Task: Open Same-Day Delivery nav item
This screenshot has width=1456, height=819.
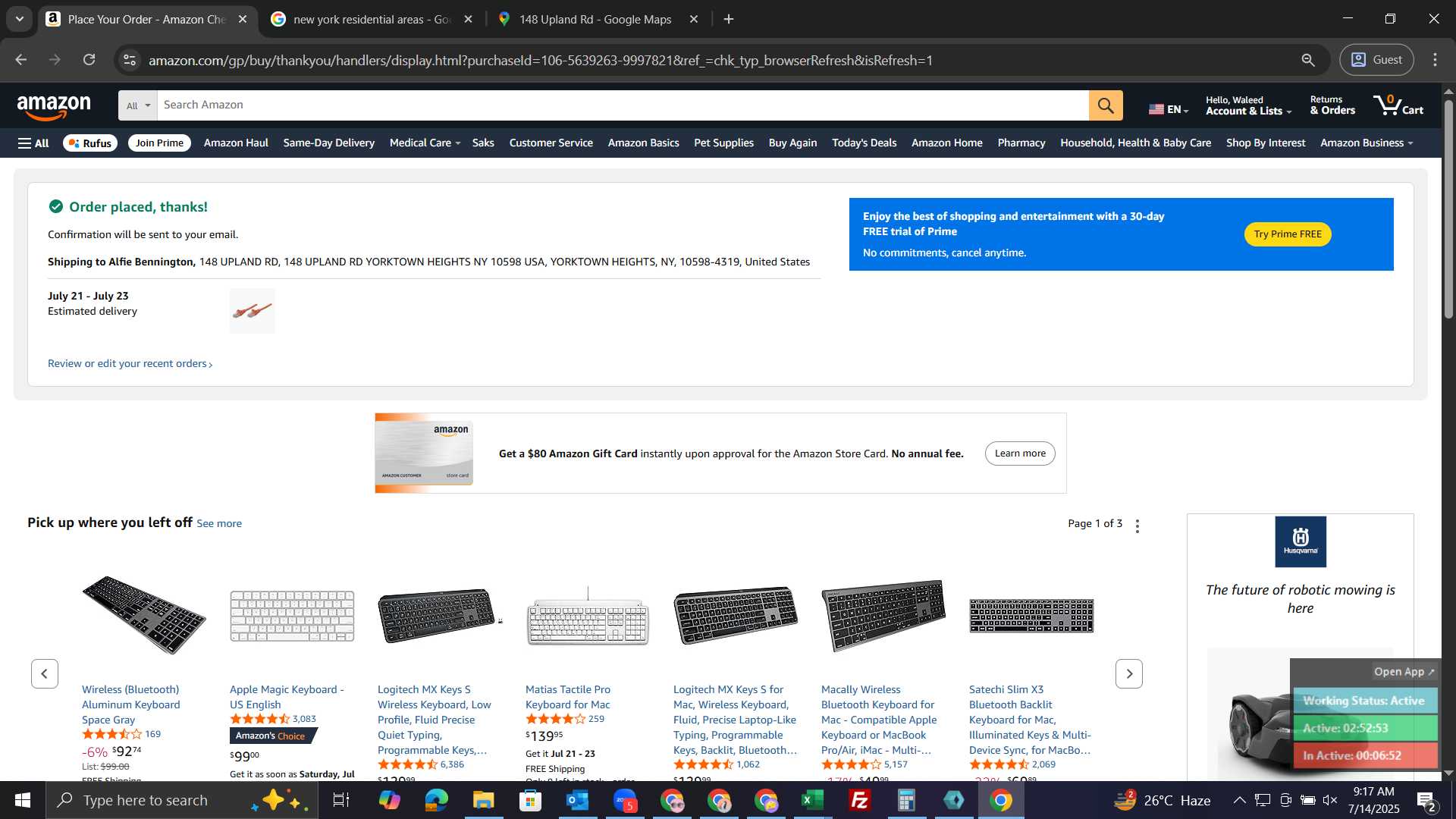Action: [328, 143]
